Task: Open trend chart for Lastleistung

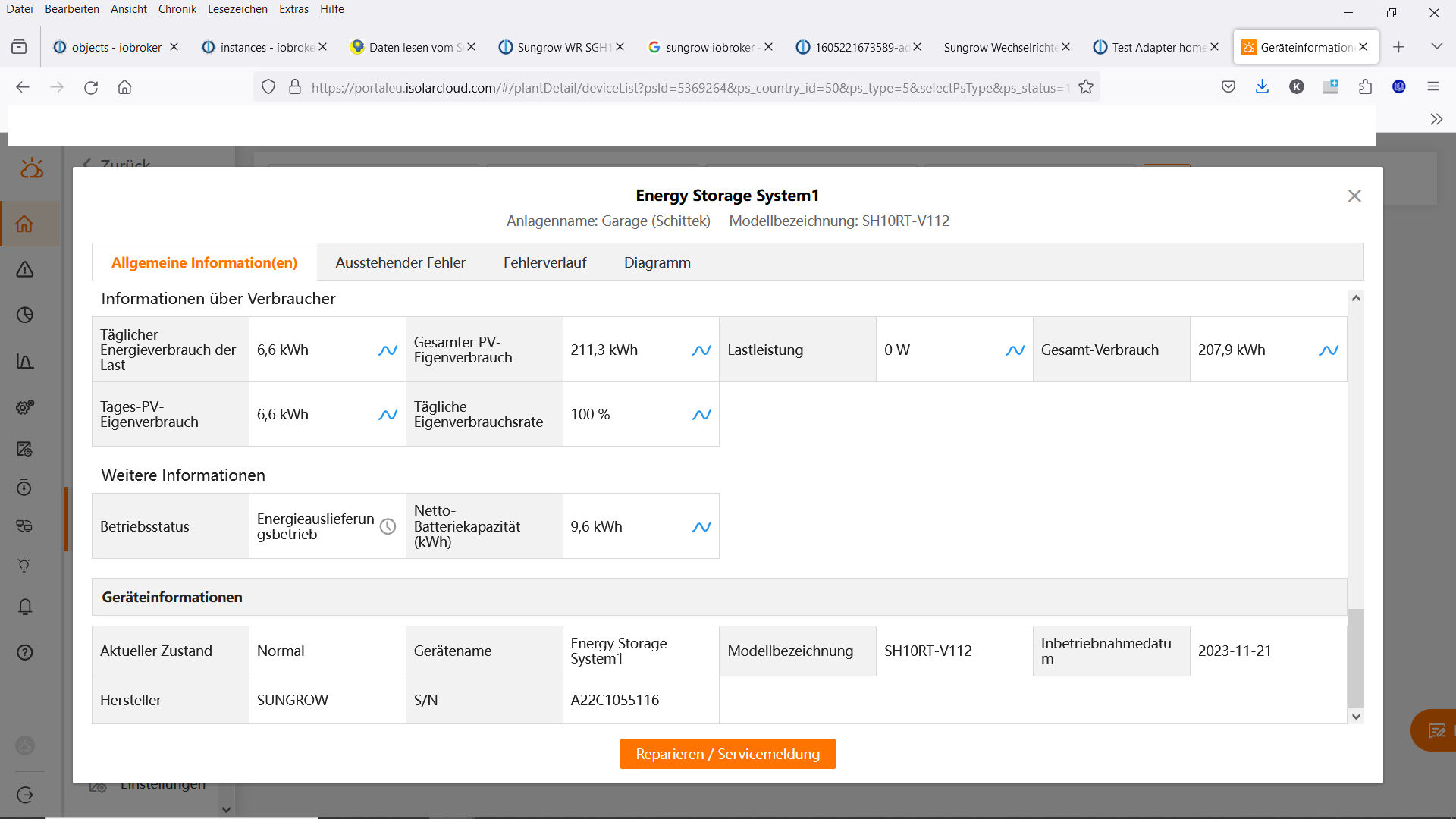Action: pos(1015,350)
